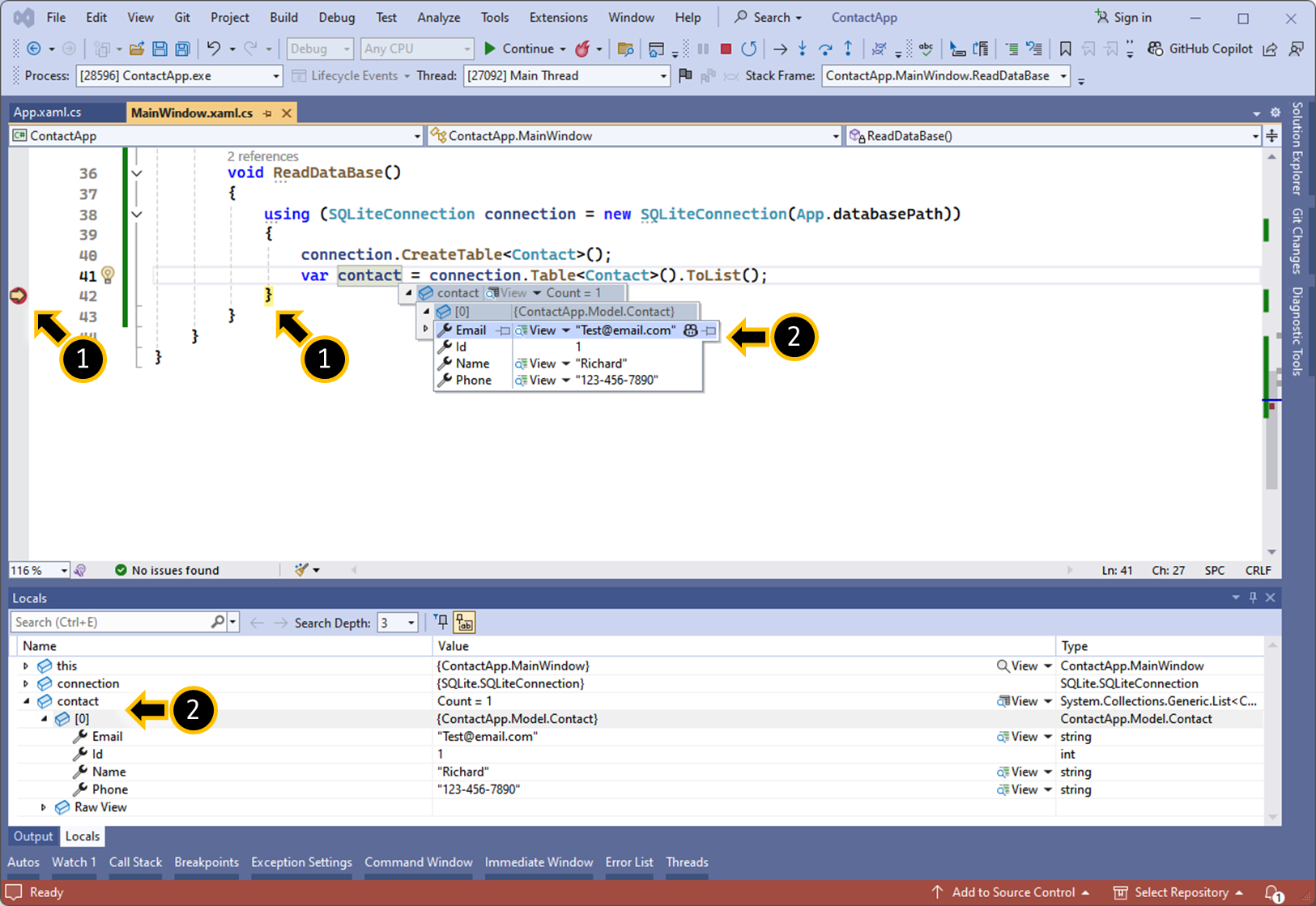This screenshot has height=906, width=1316.
Task: Click the Share icon beside GitHub Copilot
Action: click(1270, 49)
